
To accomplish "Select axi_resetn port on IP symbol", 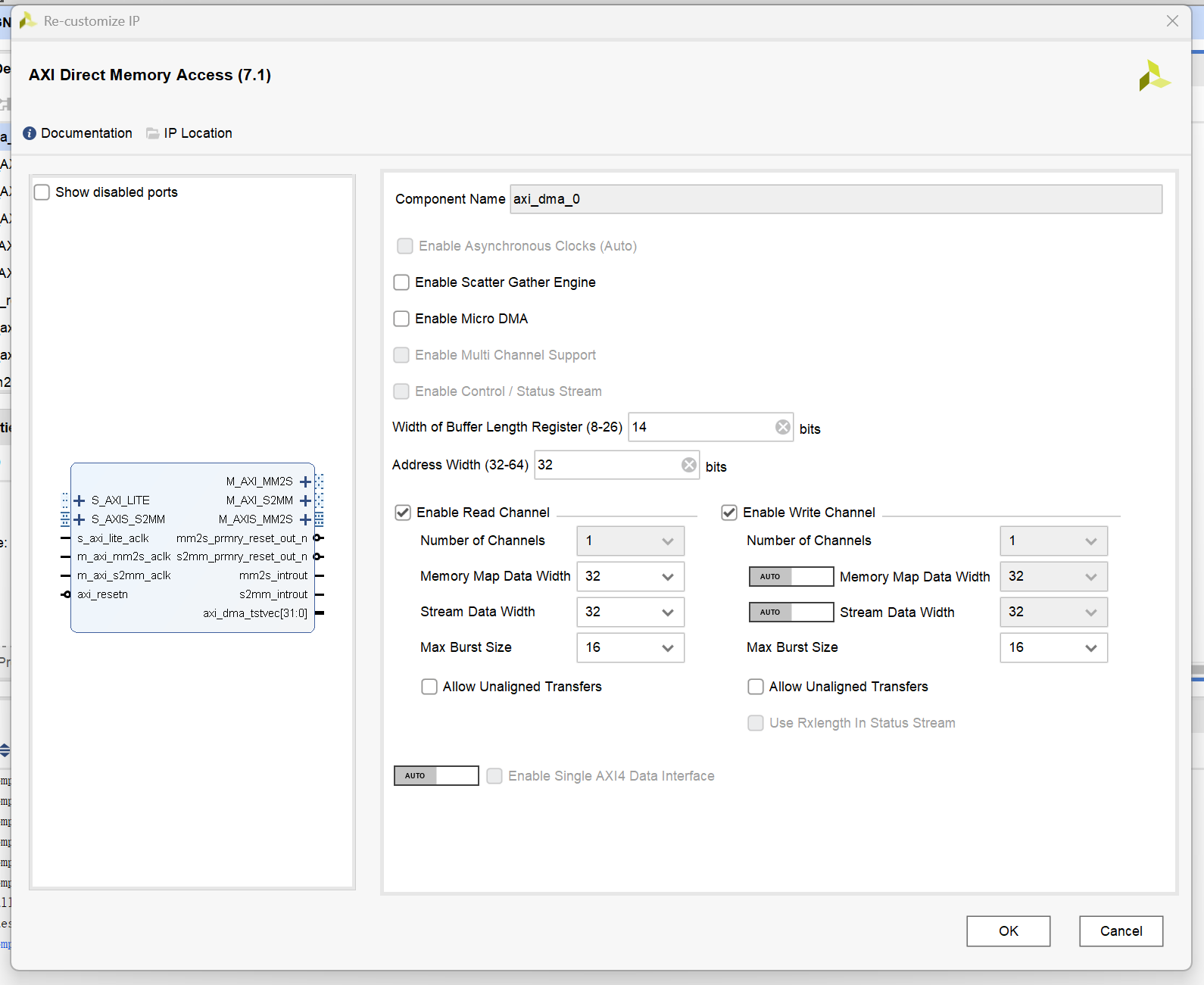I will click(102, 594).
